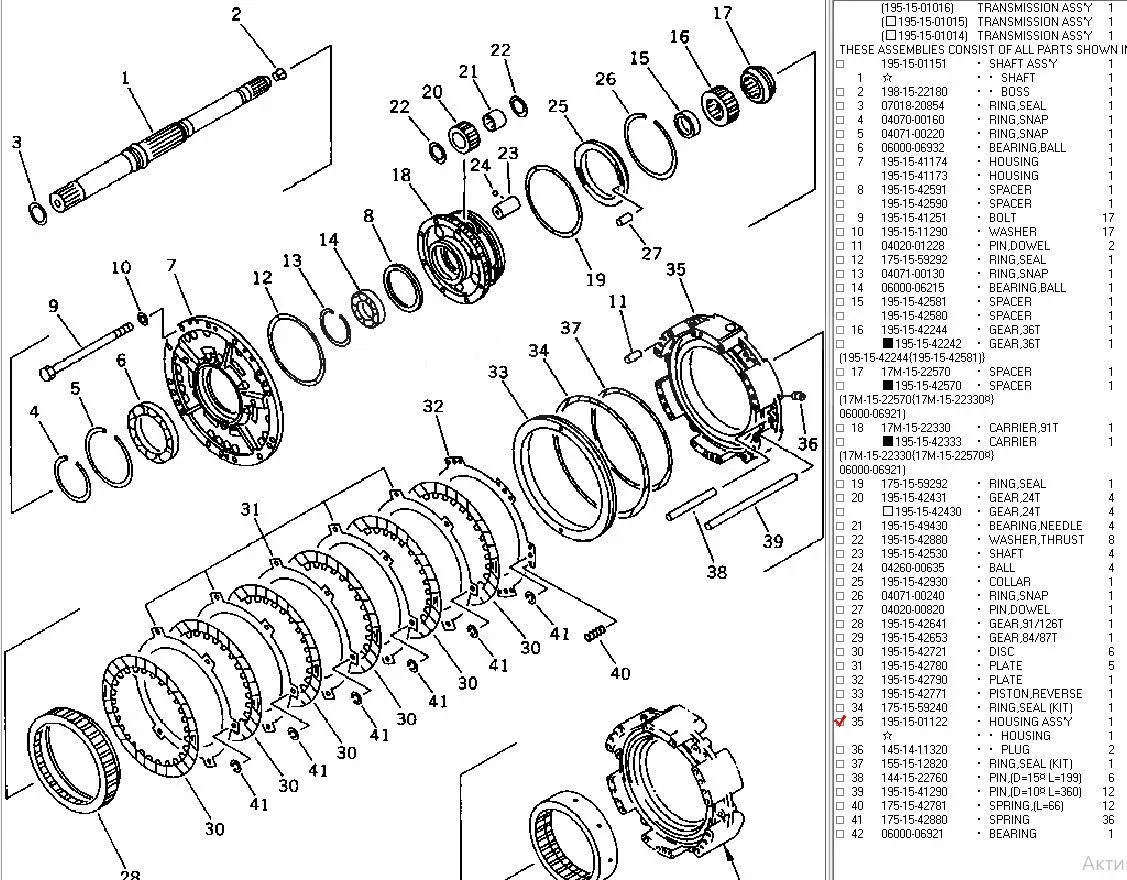The width and height of the screenshot is (1127, 880).
Task: Select callout number 7 in the diagram
Action: pyautogui.click(x=171, y=265)
